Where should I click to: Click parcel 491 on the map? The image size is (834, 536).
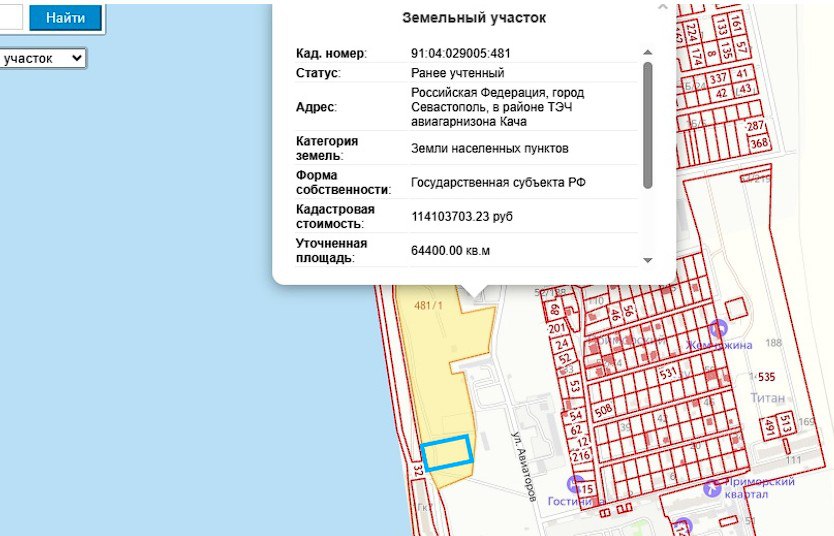click(x=770, y=425)
